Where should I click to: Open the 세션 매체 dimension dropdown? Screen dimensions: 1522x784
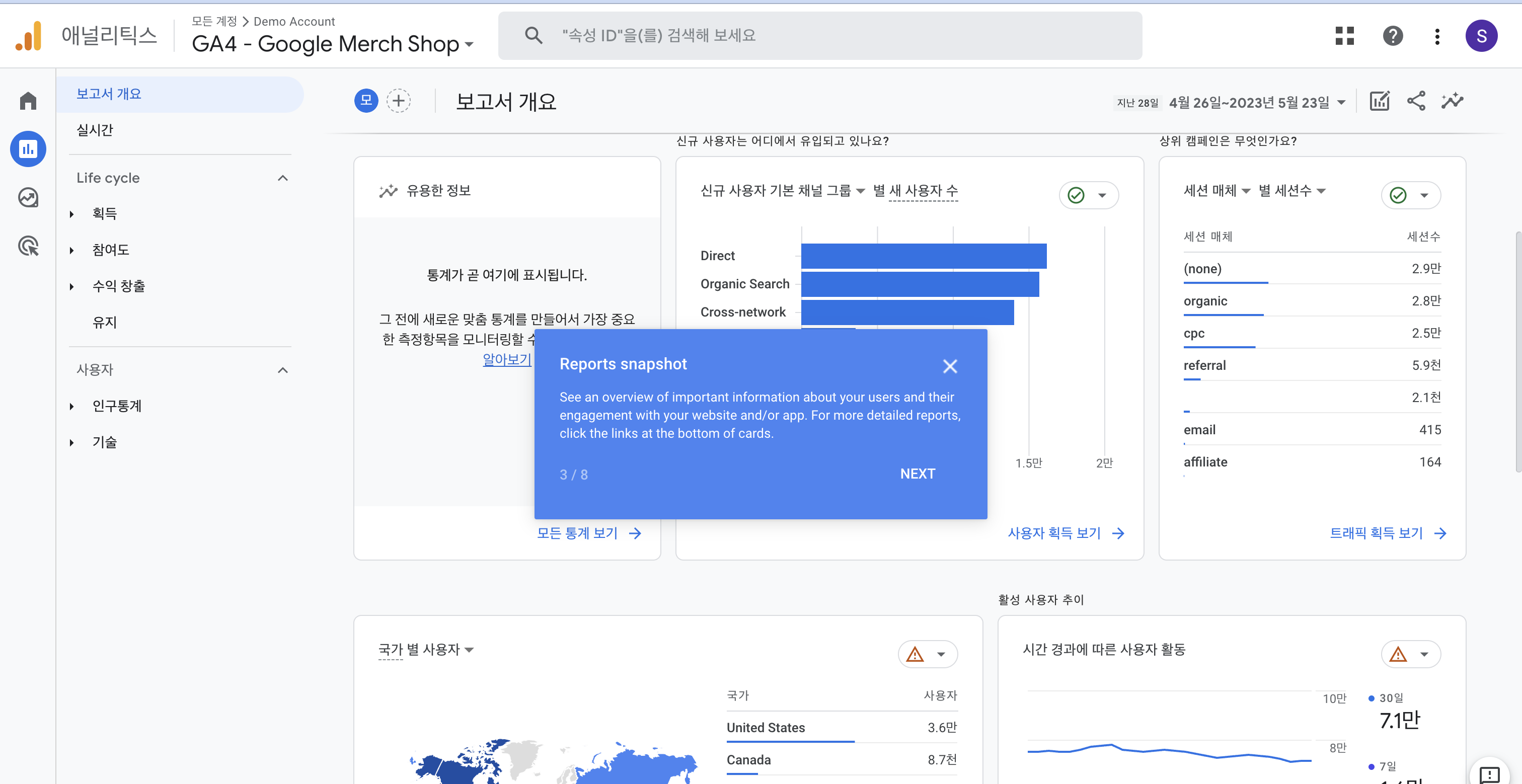tap(1216, 191)
